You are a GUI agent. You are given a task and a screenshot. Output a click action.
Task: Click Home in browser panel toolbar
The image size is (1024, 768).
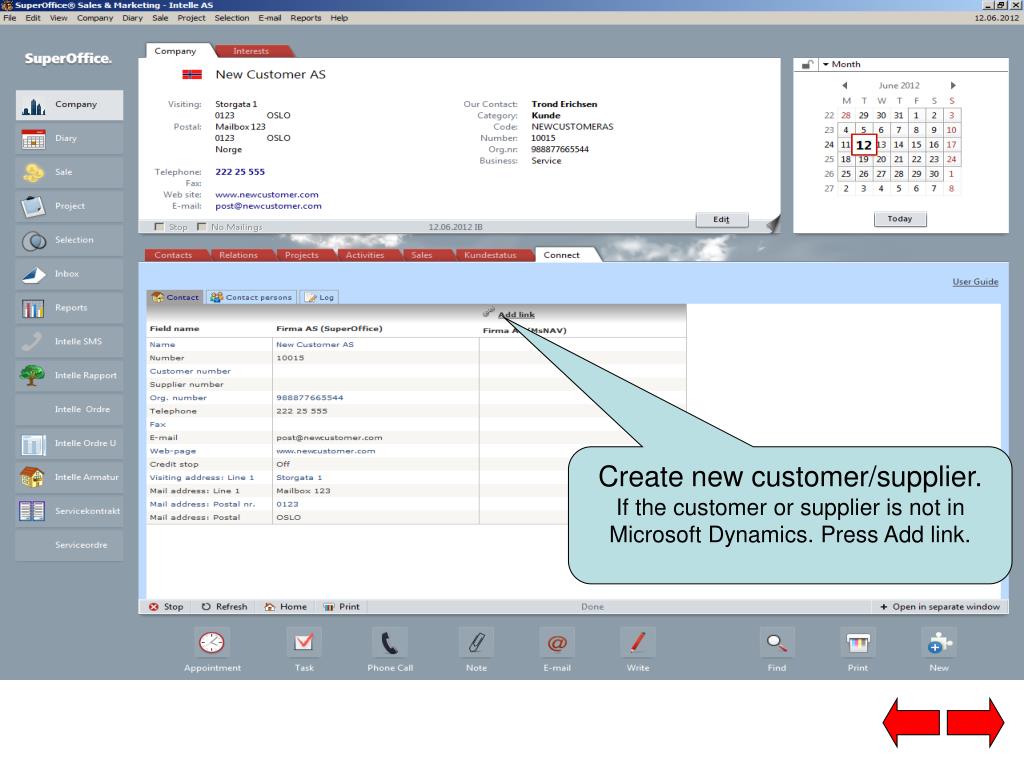(285, 607)
